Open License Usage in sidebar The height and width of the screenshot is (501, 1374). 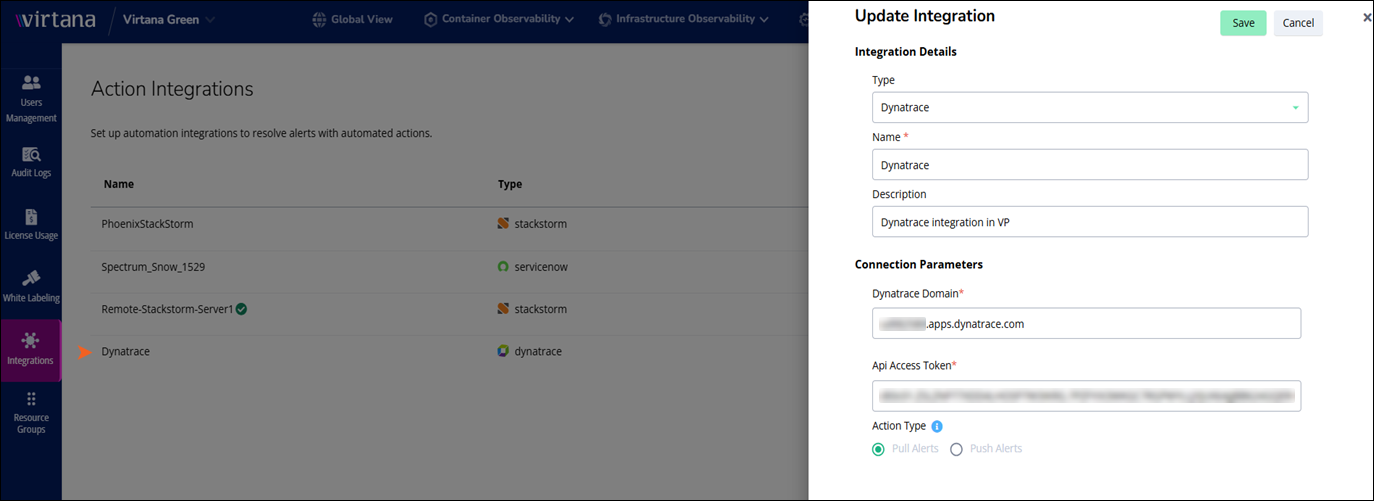point(31,225)
